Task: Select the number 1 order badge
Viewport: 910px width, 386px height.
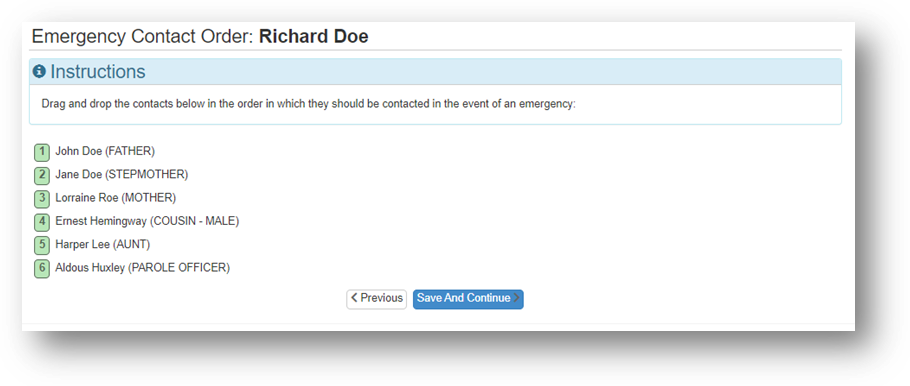Action: [x=42, y=153]
